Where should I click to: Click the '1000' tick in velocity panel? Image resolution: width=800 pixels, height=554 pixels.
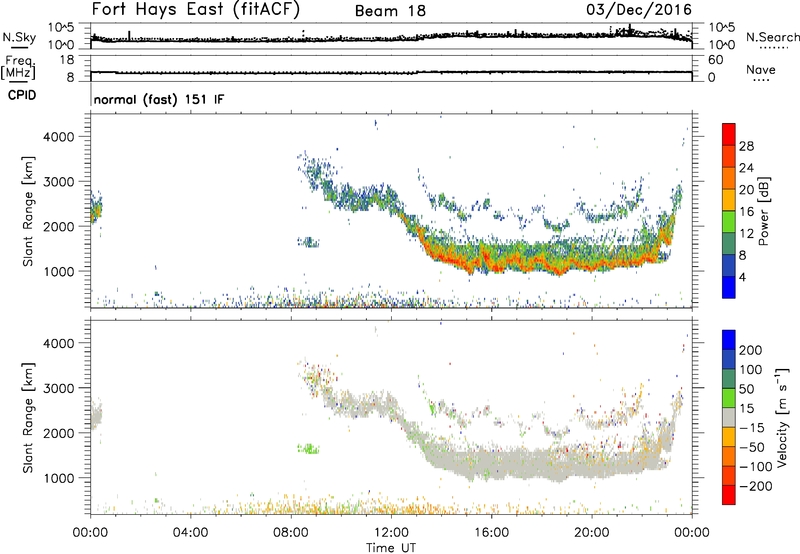pyautogui.click(x=58, y=478)
